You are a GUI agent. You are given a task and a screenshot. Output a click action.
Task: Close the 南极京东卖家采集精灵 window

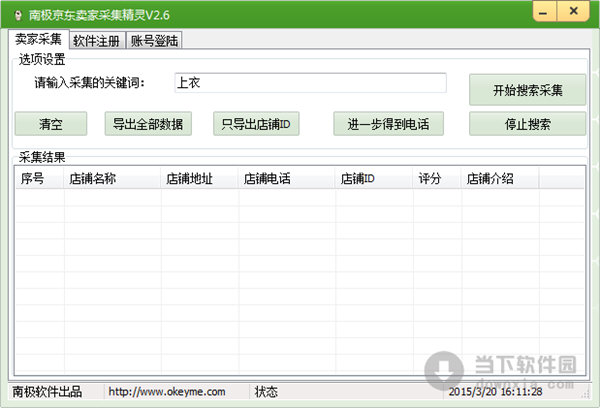click(573, 11)
